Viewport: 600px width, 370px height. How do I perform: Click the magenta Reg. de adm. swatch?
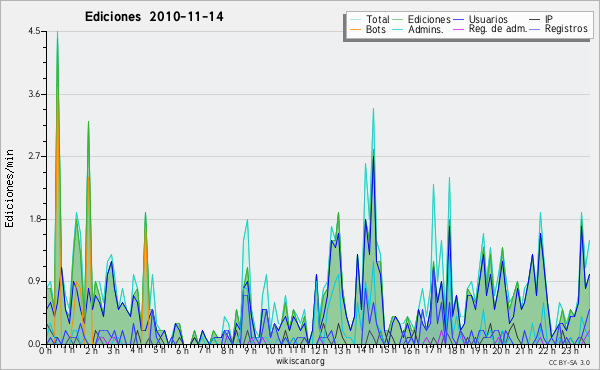pyautogui.click(x=458, y=29)
